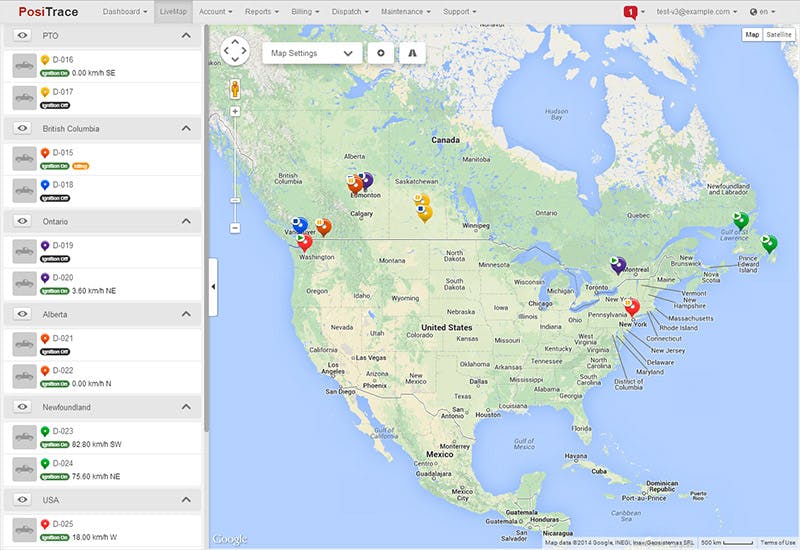
Task: Open the LiveMap tab
Action: pyautogui.click(x=173, y=12)
